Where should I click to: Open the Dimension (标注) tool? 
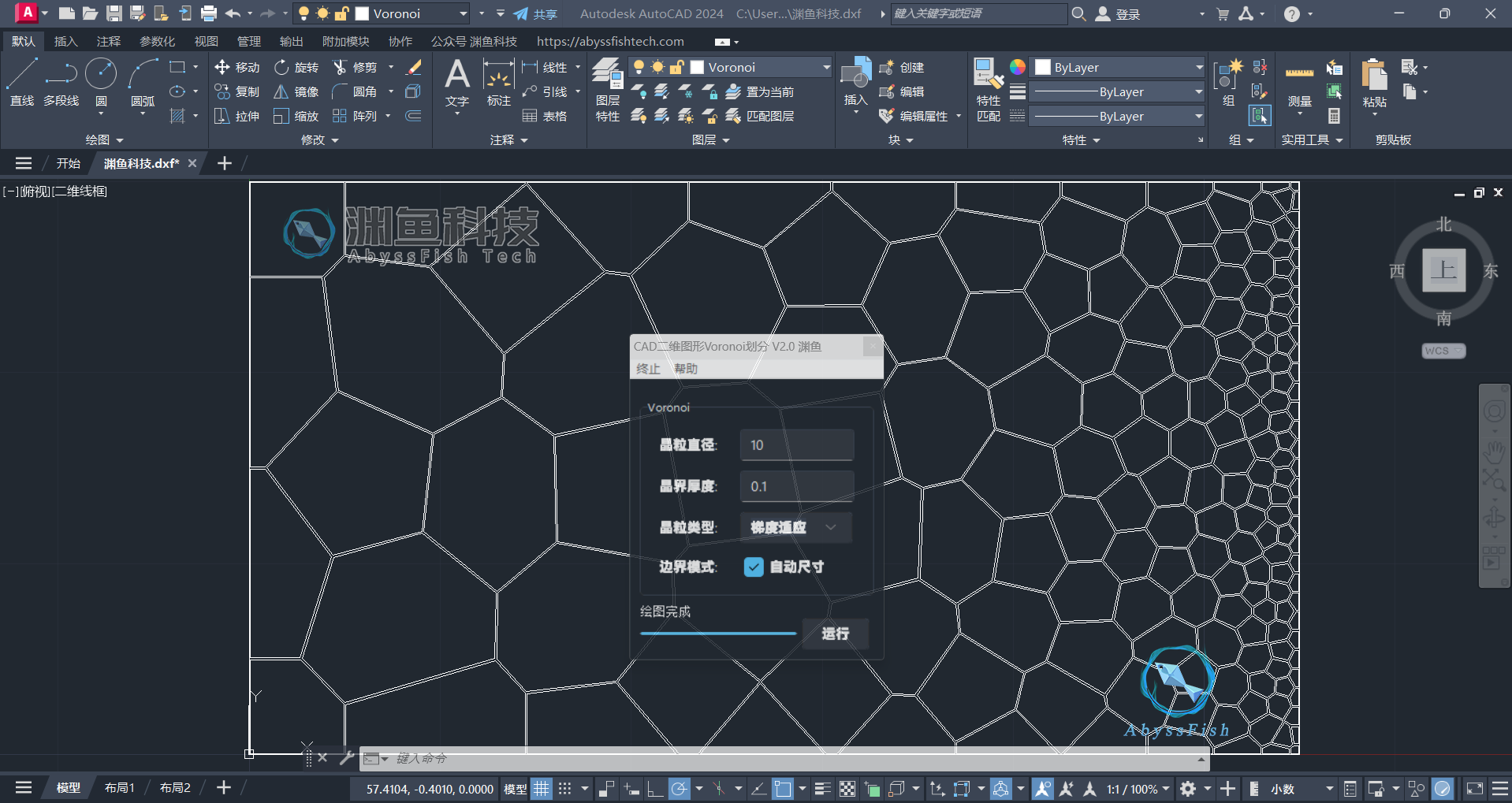(x=499, y=83)
